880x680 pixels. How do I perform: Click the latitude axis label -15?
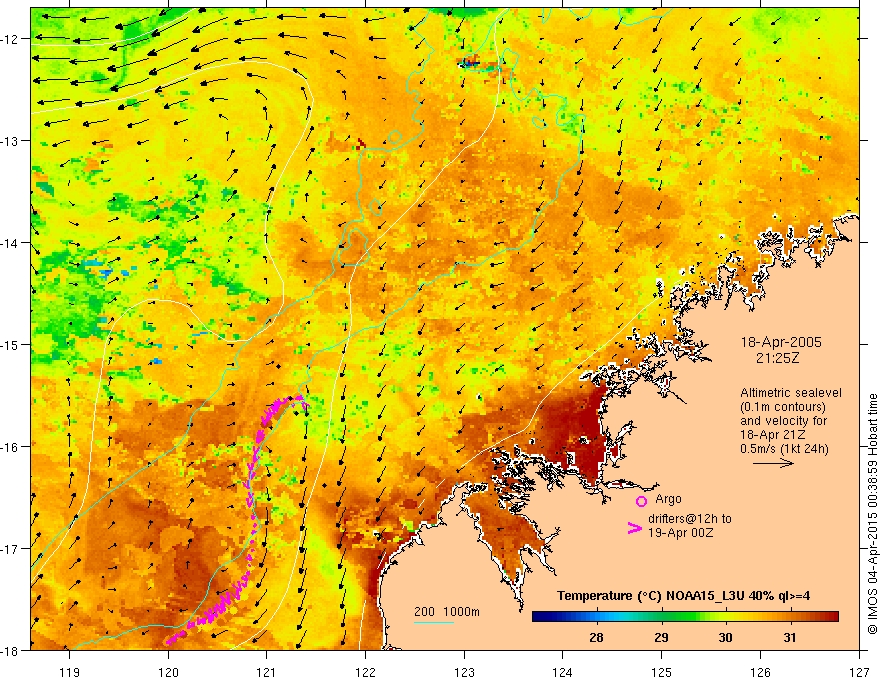click(x=10, y=344)
